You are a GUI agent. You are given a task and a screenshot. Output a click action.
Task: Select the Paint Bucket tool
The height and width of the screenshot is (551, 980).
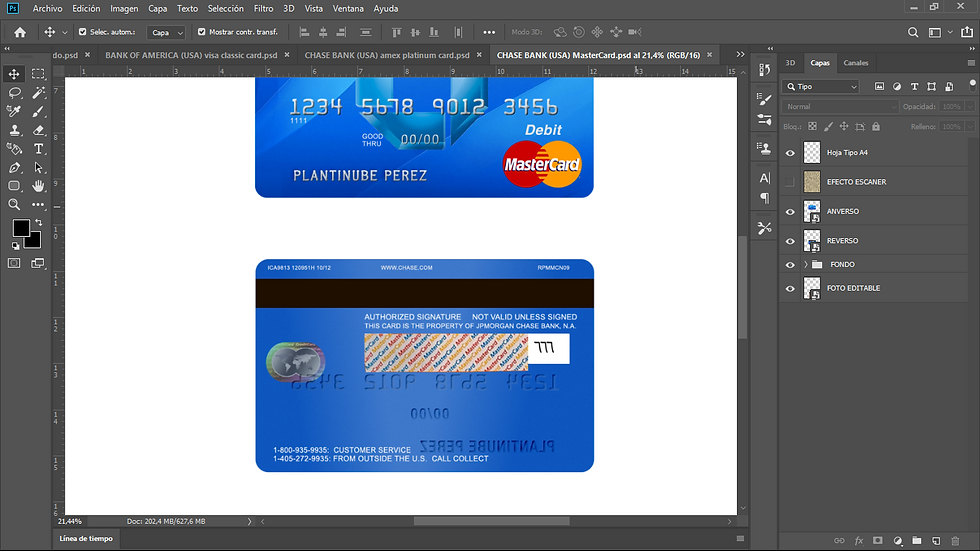[x=14, y=149]
